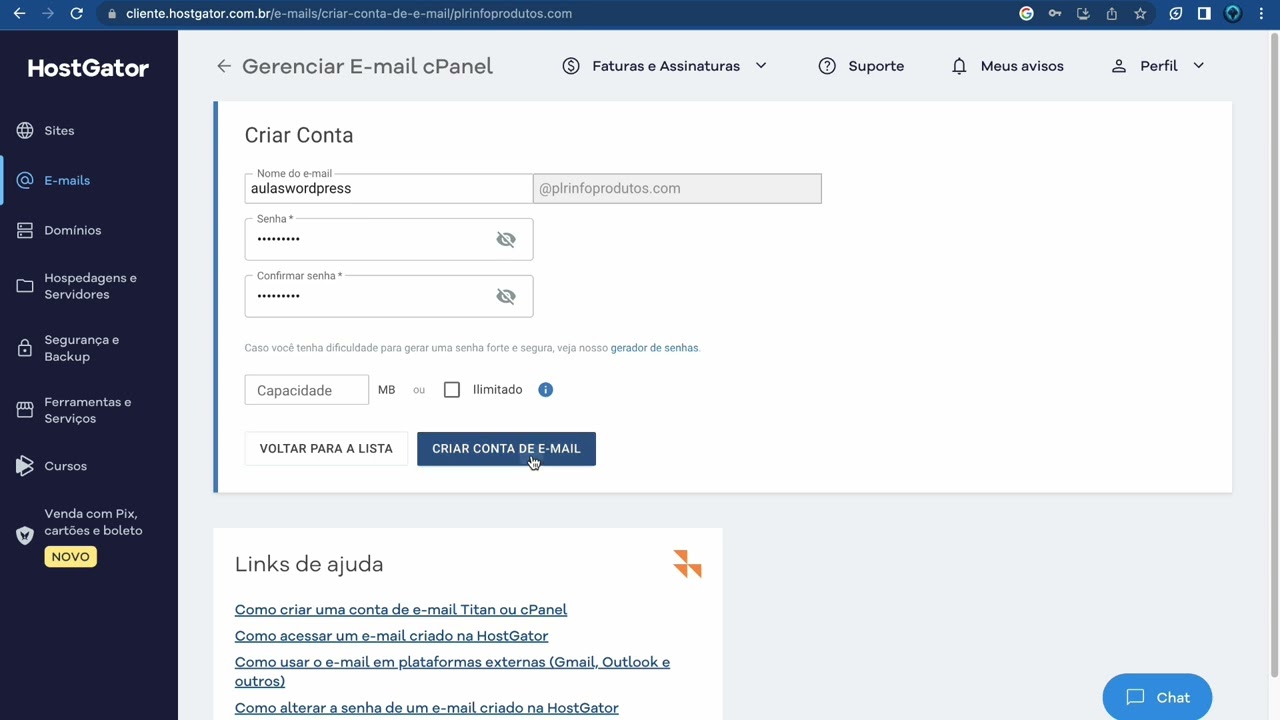Screen dimensions: 1280x720
Task: Click the browser forward arrow
Action: pyautogui.click(x=48, y=14)
